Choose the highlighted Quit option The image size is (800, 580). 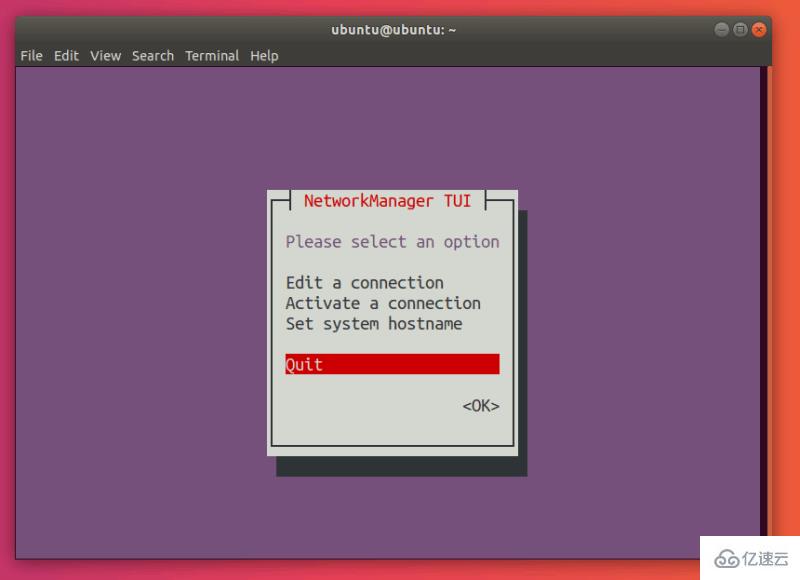pos(392,364)
